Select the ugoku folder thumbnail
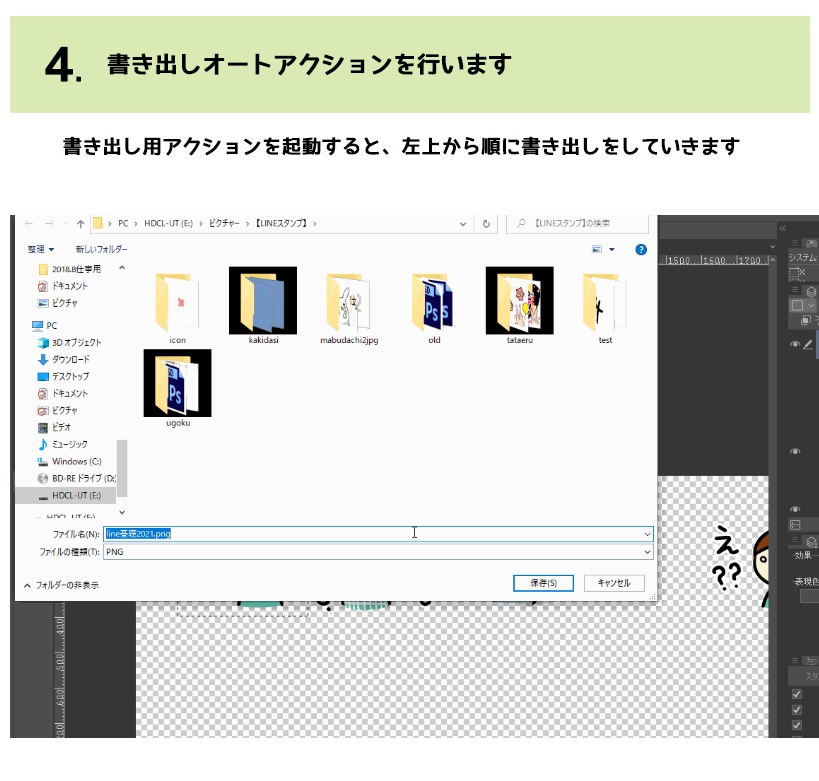Image resolution: width=819 pixels, height=781 pixels. pos(178,385)
